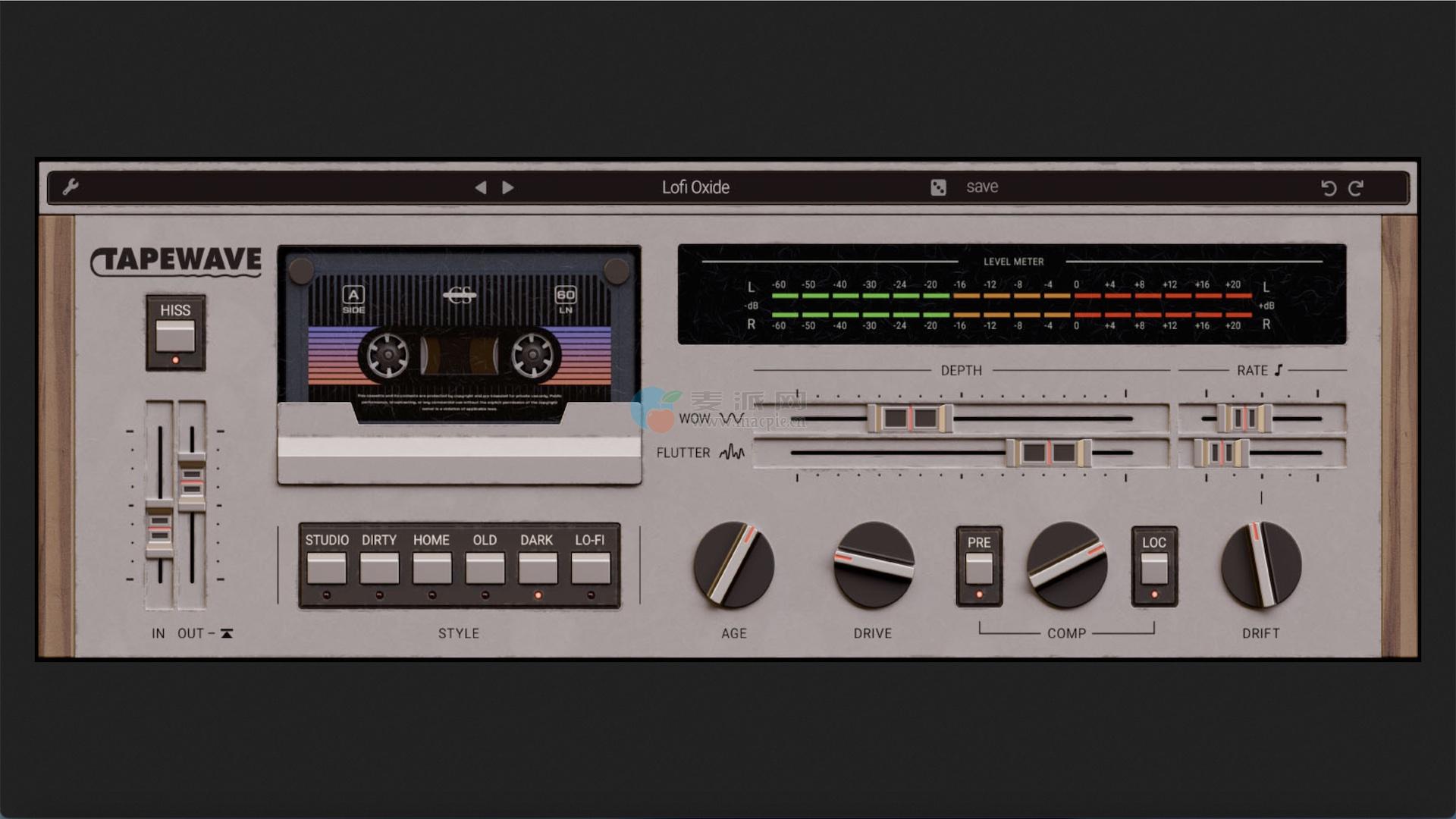
Task: Toggle the Rate tempo sync note icon
Action: 1279,370
